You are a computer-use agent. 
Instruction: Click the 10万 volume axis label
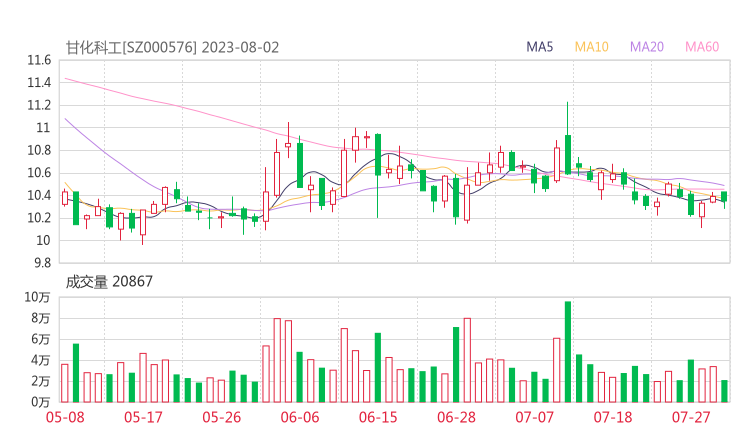point(37,297)
